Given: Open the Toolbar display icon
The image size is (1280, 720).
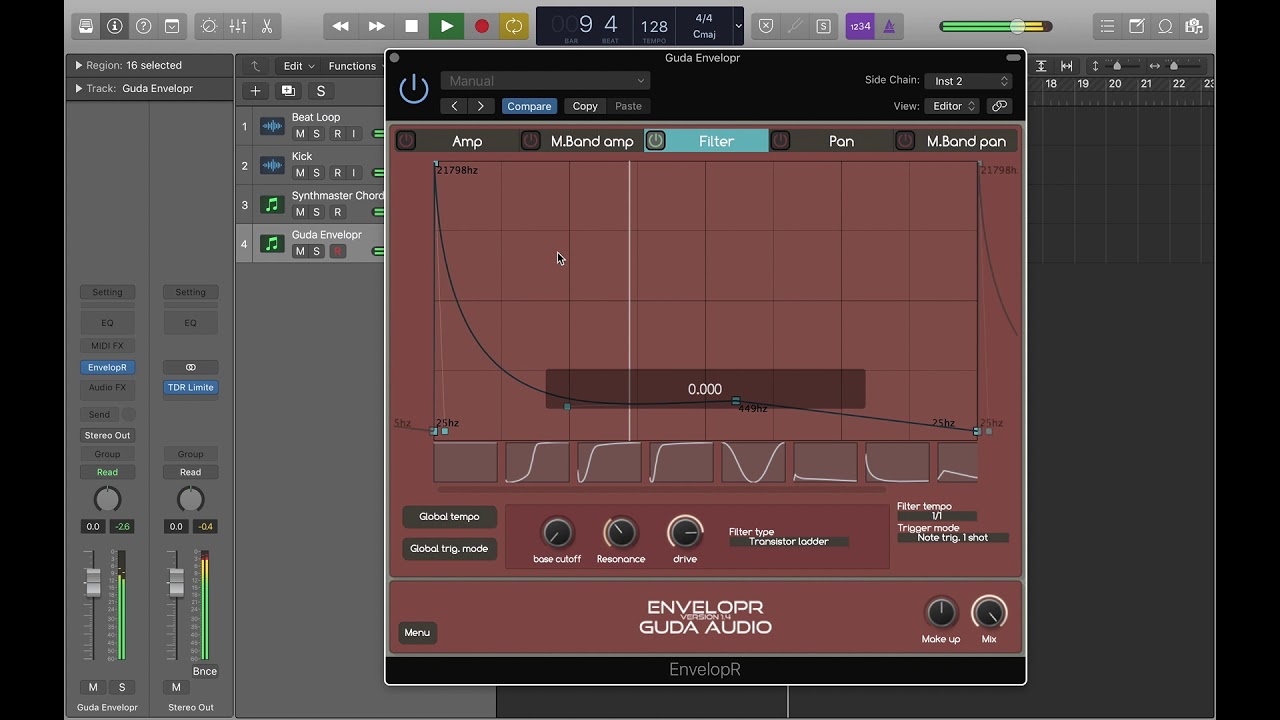Looking at the screenshot, I should [x=172, y=26].
